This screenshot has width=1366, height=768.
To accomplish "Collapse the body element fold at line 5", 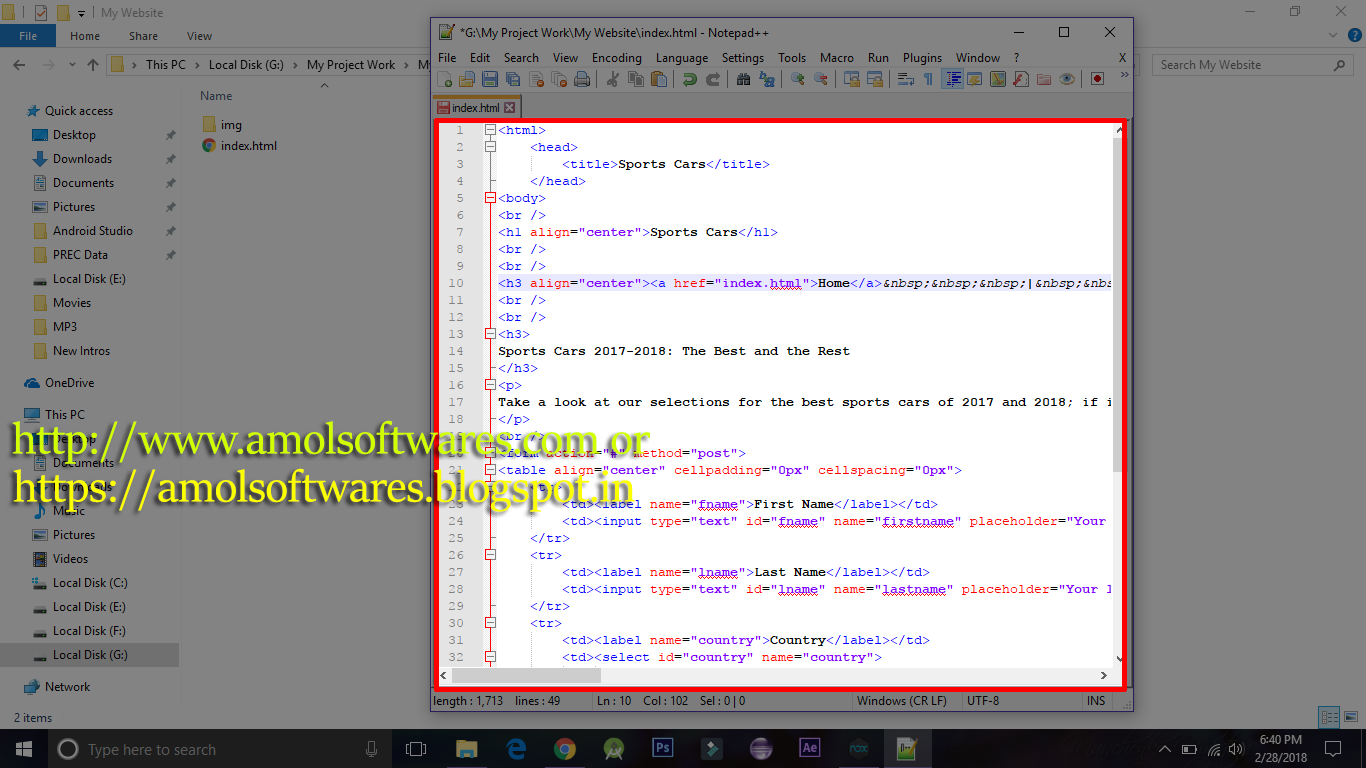I will click(x=489, y=197).
